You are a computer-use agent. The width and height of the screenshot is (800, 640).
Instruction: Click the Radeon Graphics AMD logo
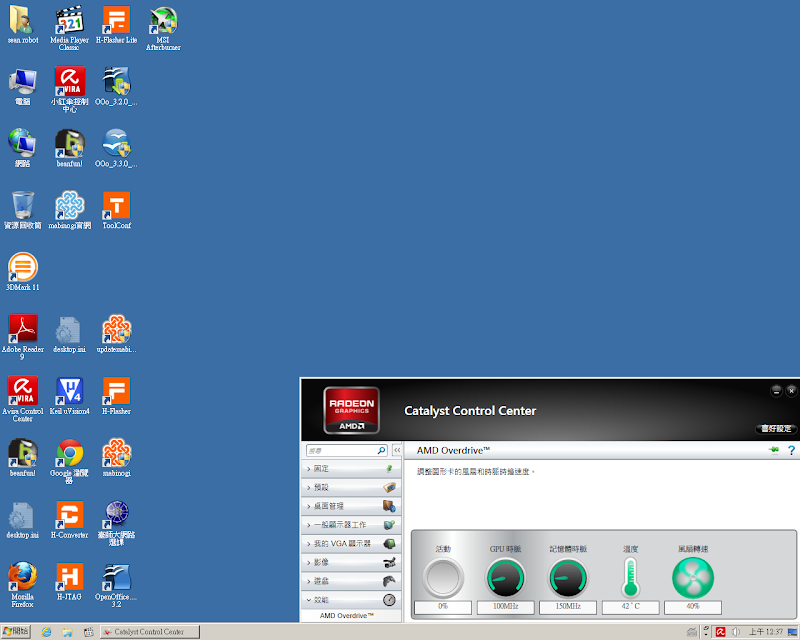pos(352,410)
